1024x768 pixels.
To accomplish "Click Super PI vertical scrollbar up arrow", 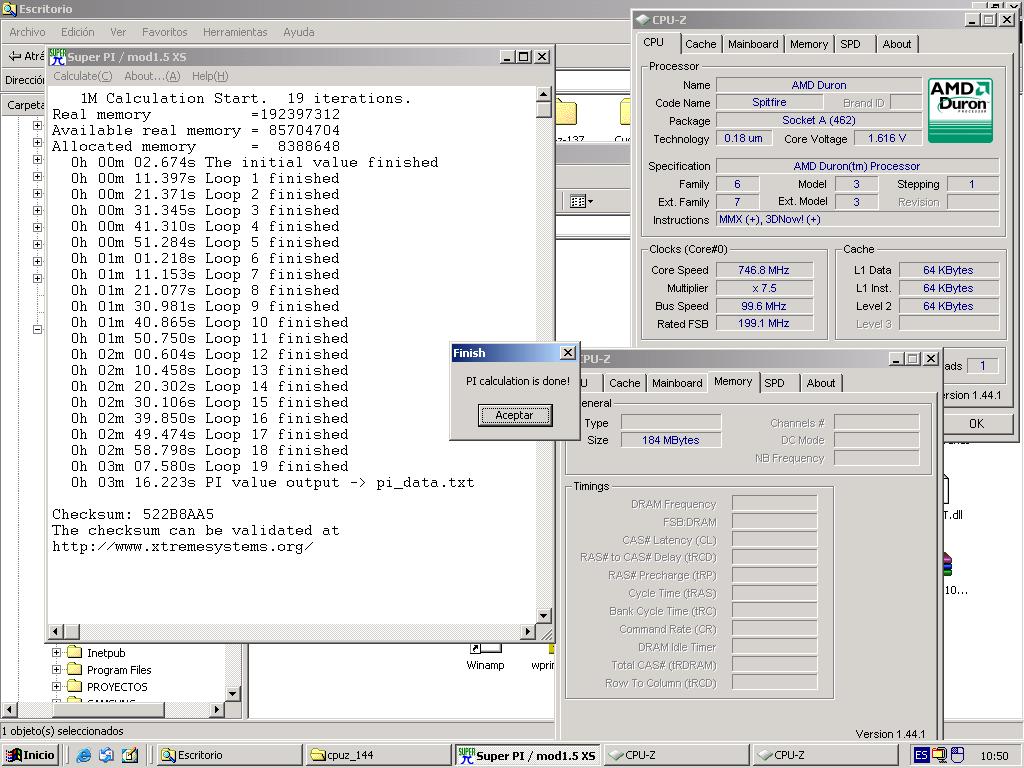I will coord(544,94).
